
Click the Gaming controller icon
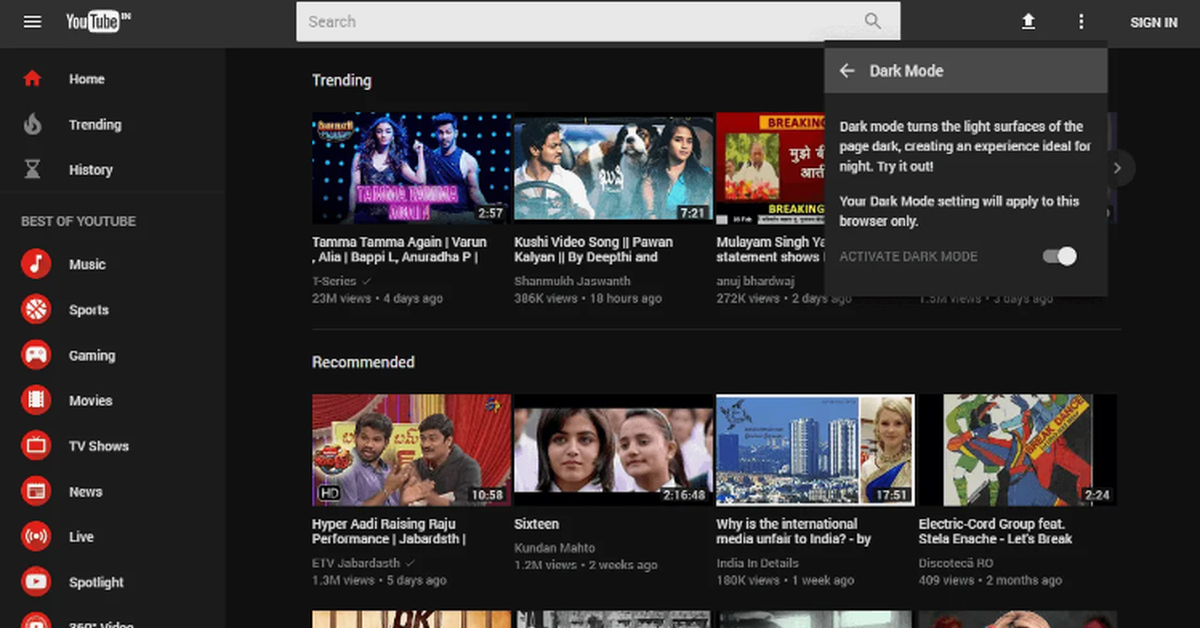[x=36, y=355]
